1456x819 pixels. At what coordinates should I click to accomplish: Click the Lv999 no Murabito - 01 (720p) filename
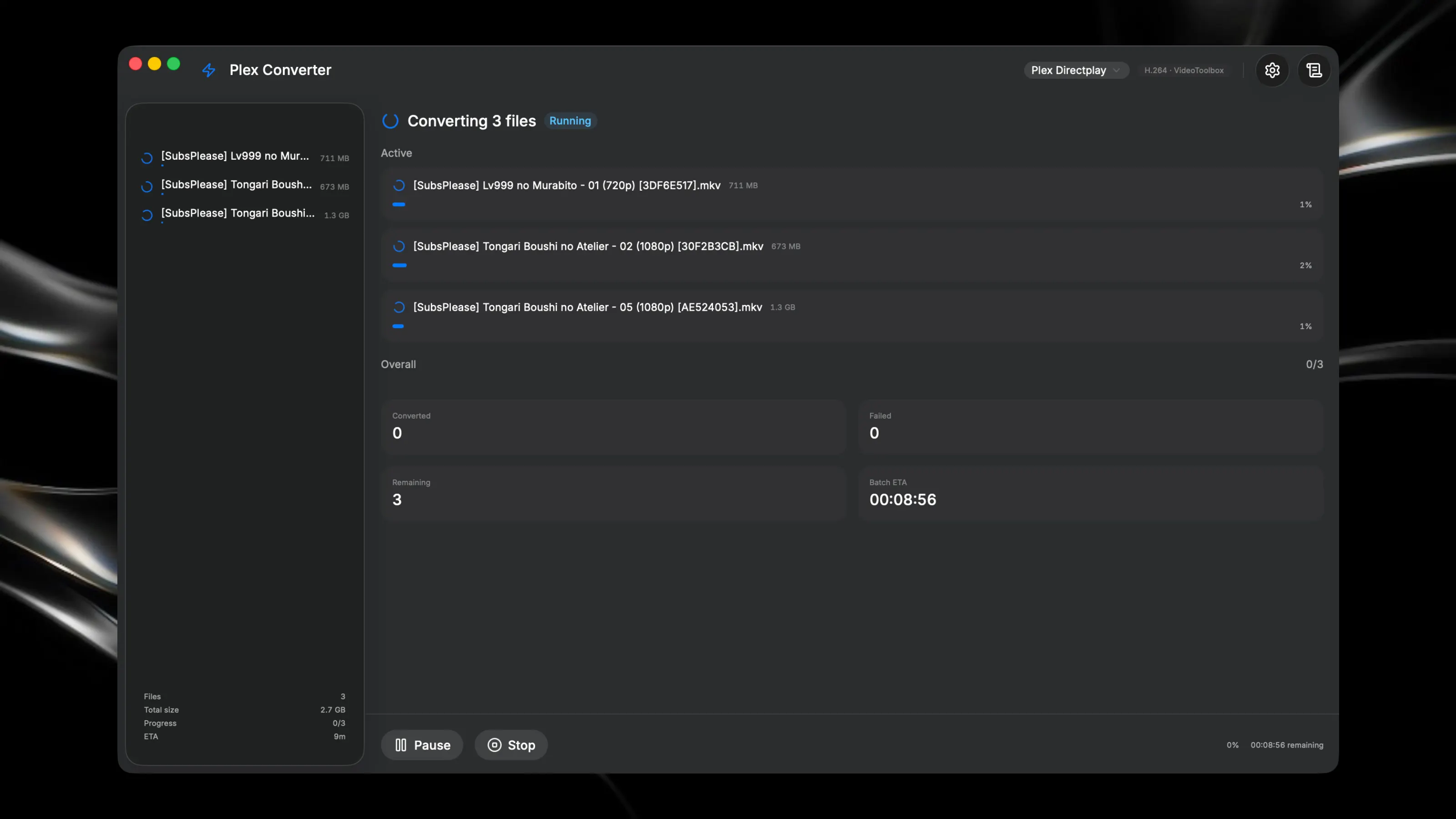pos(567,185)
